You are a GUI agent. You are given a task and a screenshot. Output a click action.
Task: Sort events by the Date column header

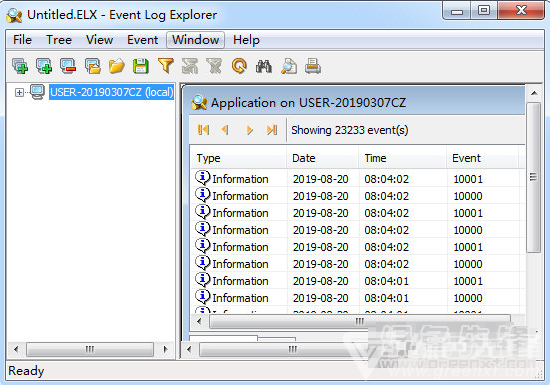tap(323, 158)
